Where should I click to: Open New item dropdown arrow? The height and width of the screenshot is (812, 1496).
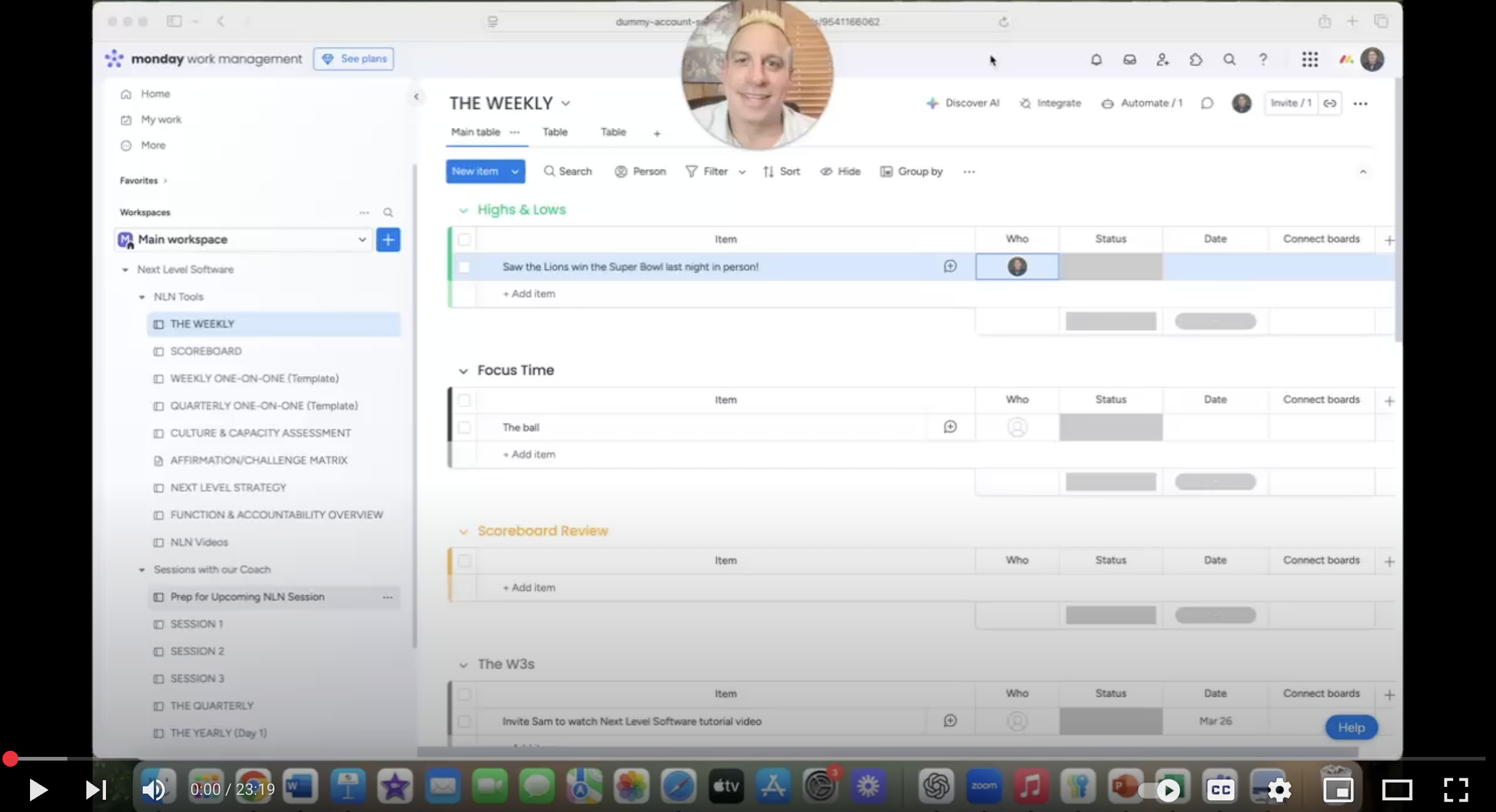click(515, 171)
